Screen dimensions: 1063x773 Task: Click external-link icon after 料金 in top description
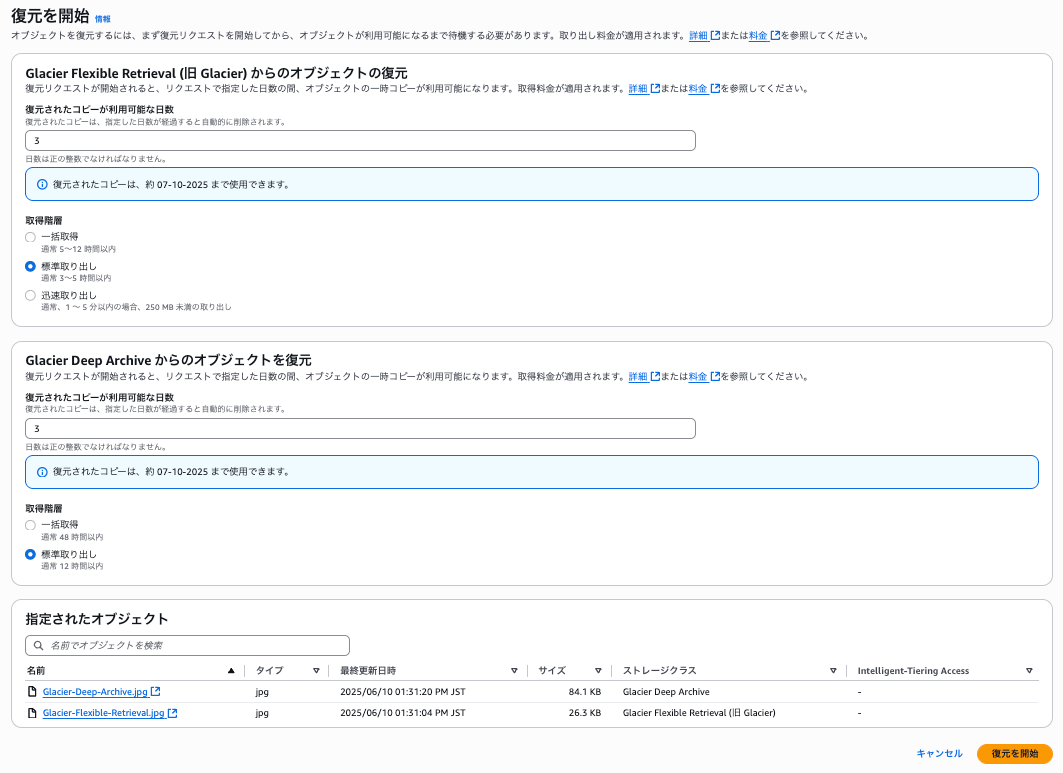775,35
